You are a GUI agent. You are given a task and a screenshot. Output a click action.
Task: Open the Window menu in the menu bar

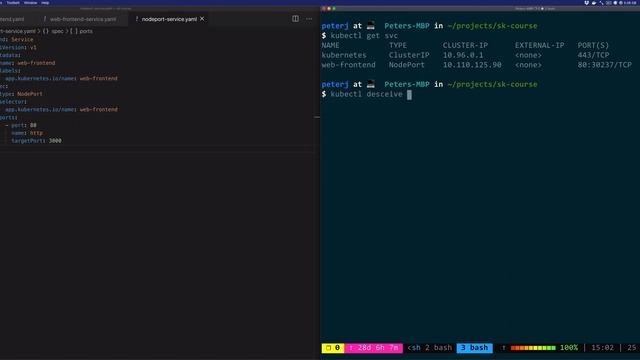[30, 2]
